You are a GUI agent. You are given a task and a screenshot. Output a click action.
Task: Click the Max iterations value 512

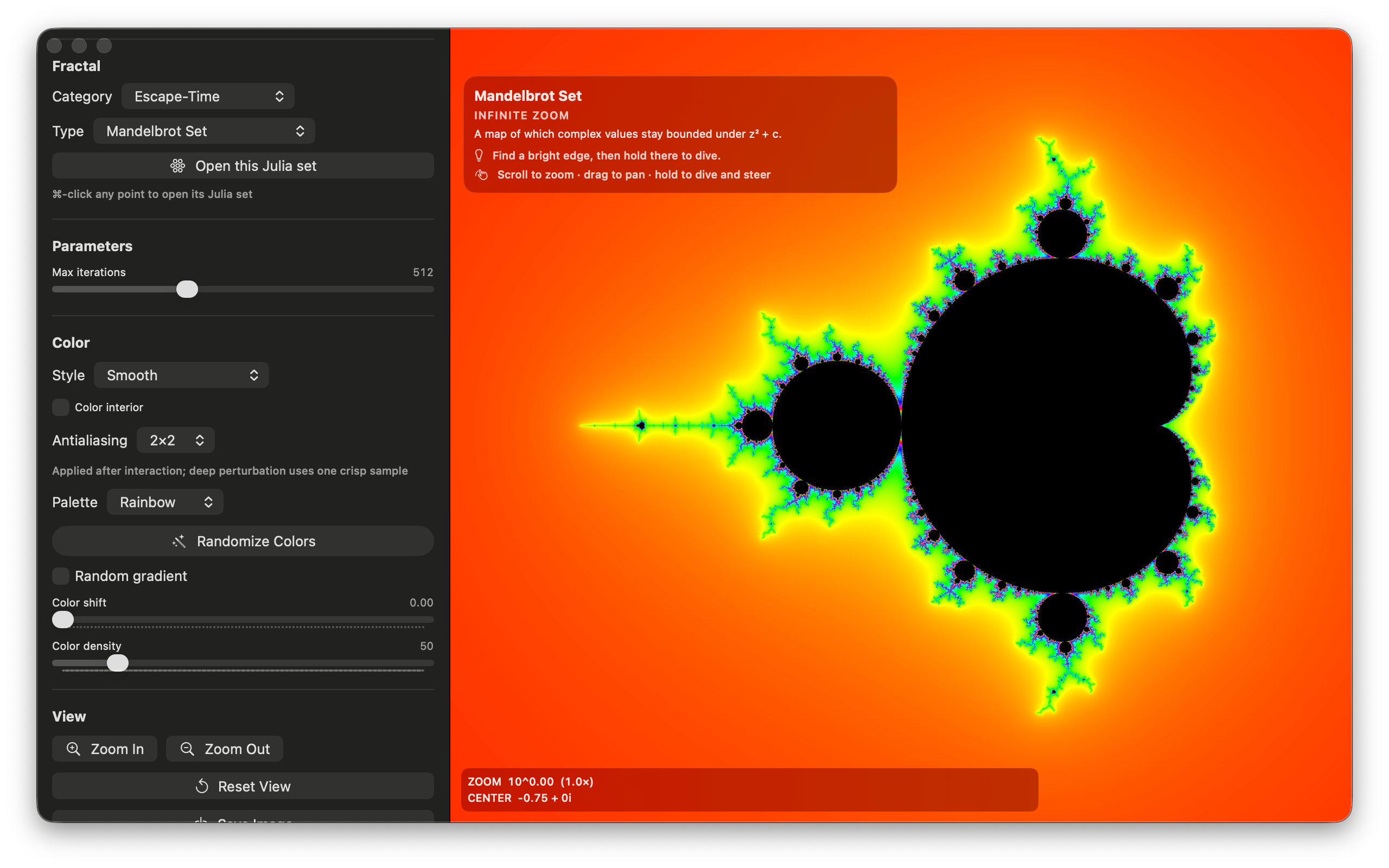pyautogui.click(x=423, y=272)
